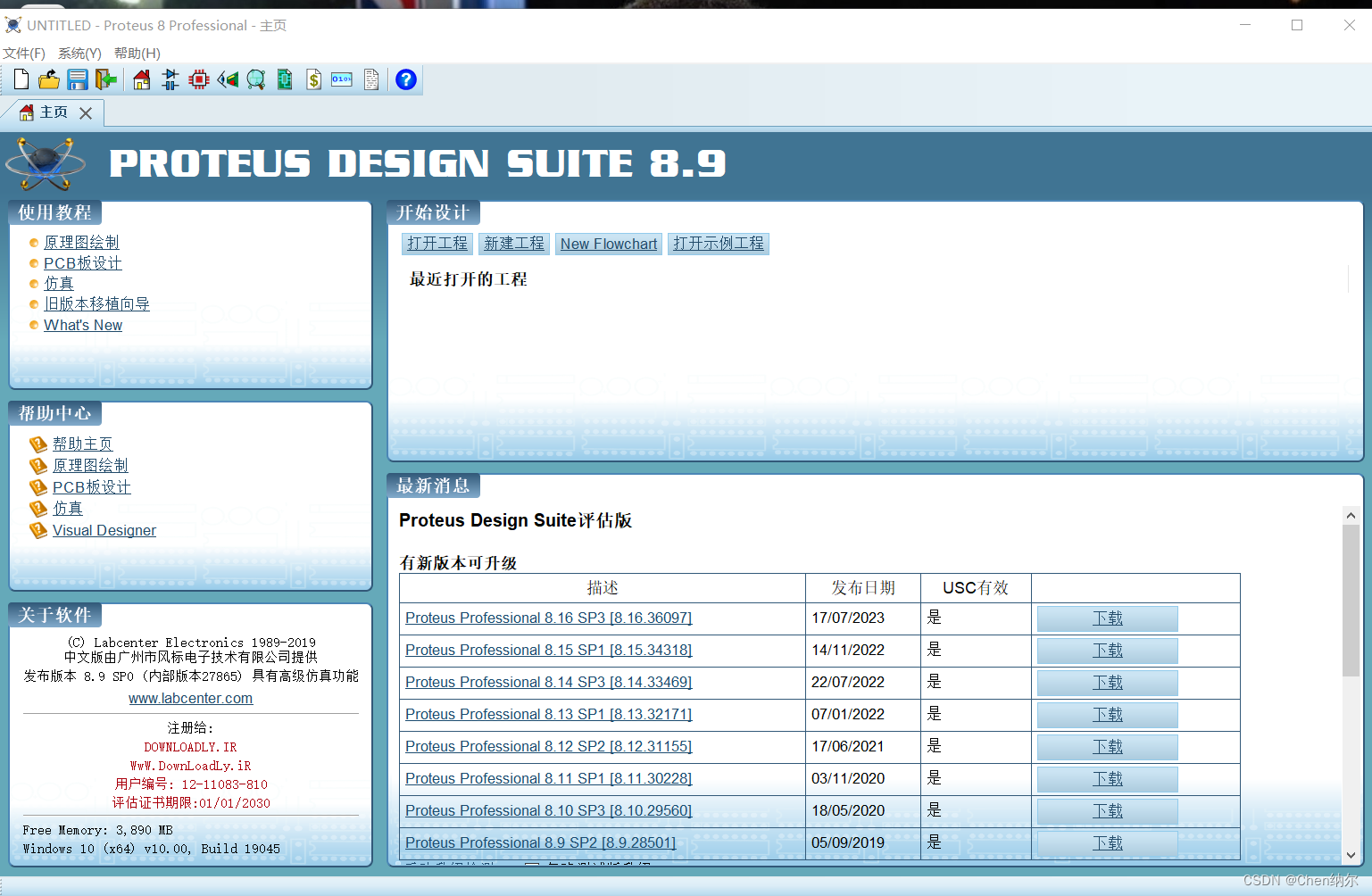Open the PCB板设计 tutorial link
Viewport: 1372px width, 896px height.
point(83,263)
